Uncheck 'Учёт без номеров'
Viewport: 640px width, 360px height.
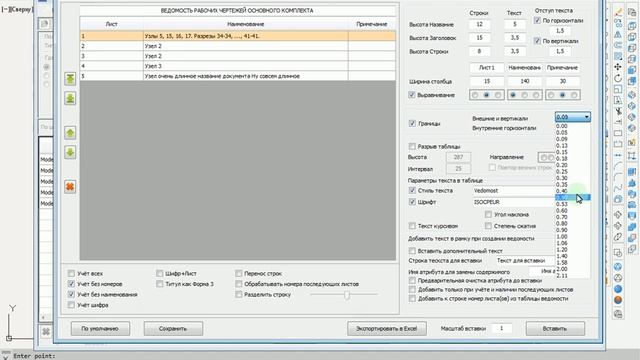(71, 284)
